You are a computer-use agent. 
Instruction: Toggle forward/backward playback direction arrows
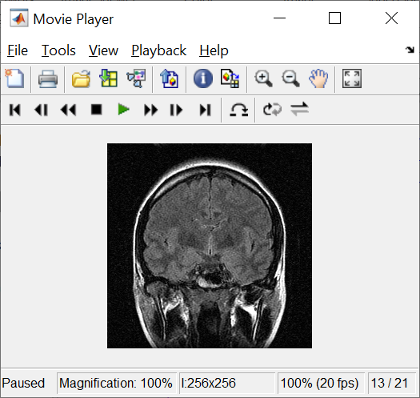click(x=299, y=109)
